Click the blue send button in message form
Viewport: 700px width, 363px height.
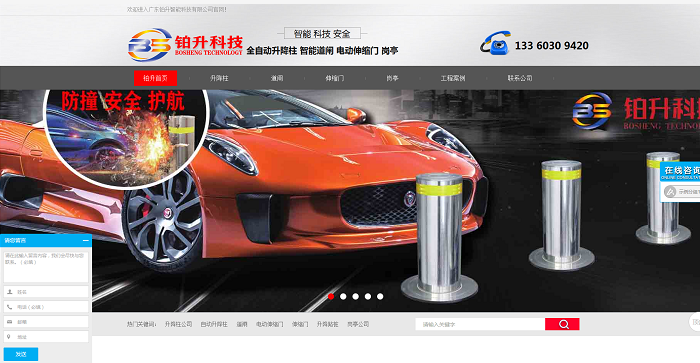coord(21,354)
